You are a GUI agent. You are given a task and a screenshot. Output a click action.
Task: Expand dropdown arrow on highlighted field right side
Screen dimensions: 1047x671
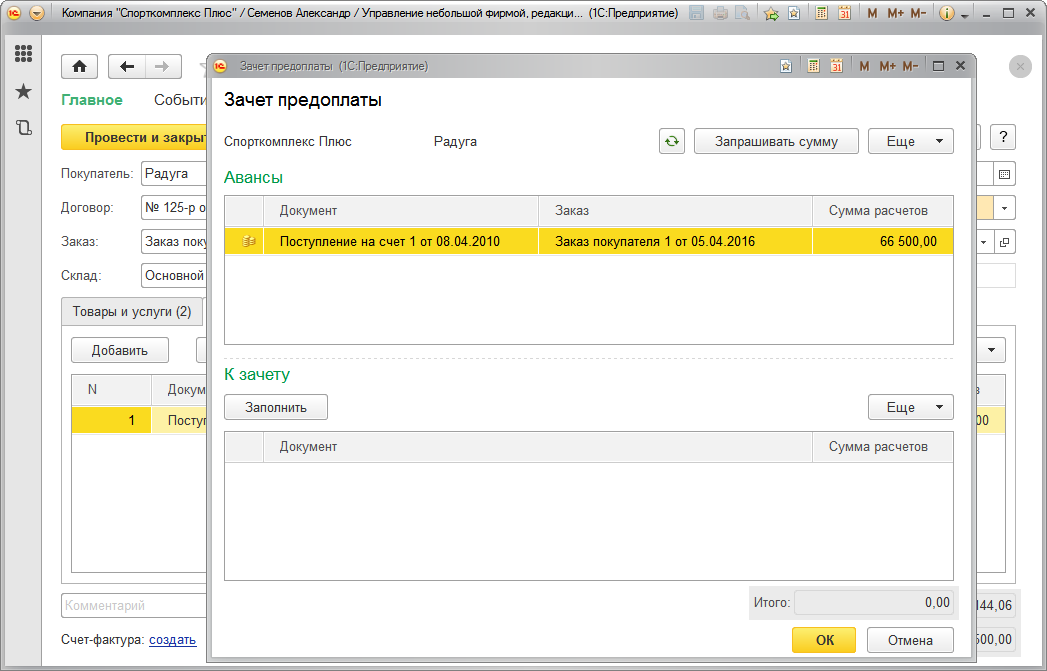coord(1004,208)
